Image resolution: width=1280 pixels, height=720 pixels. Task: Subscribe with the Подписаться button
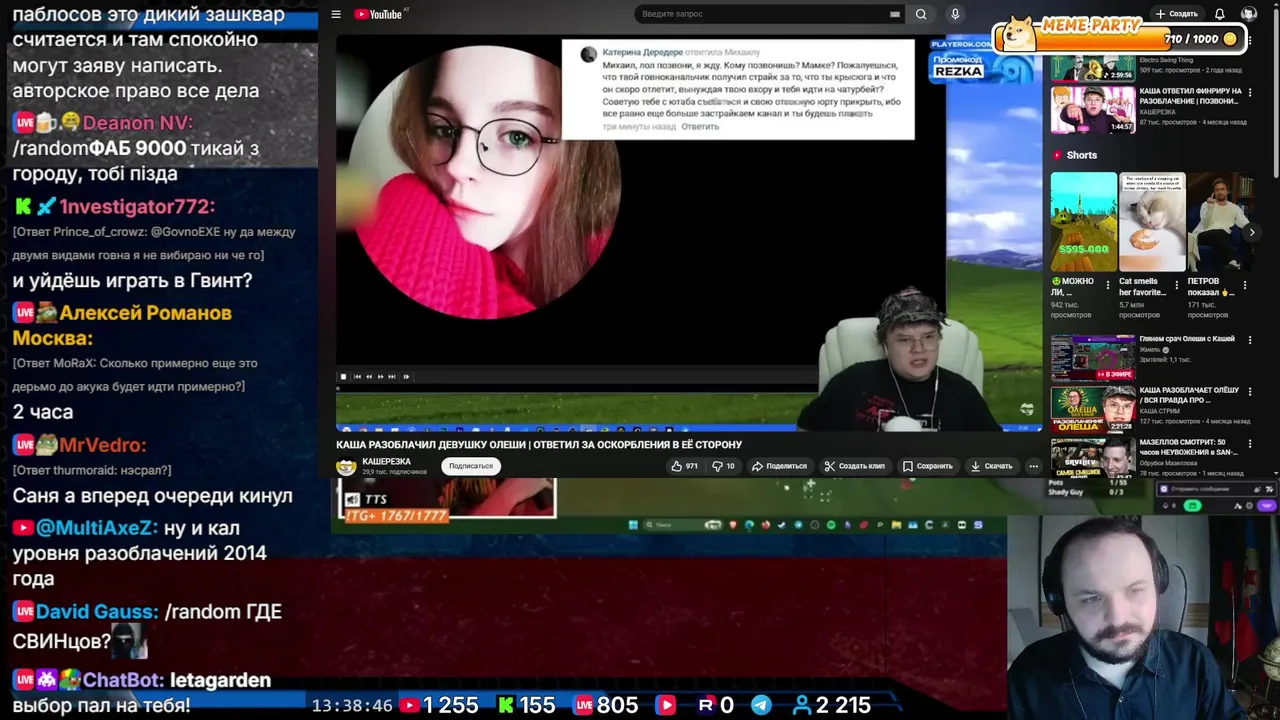[x=471, y=466]
